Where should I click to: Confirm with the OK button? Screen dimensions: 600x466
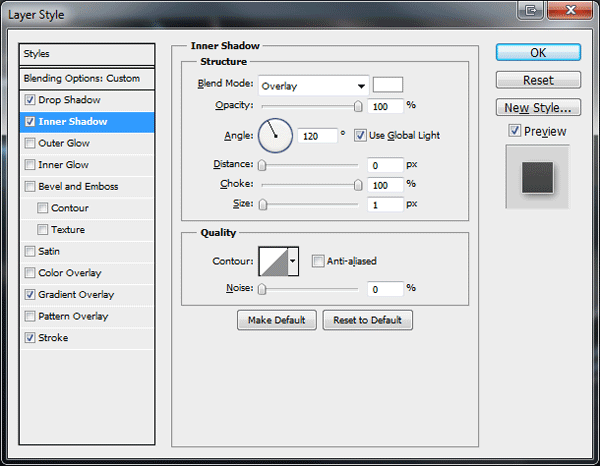[538, 52]
